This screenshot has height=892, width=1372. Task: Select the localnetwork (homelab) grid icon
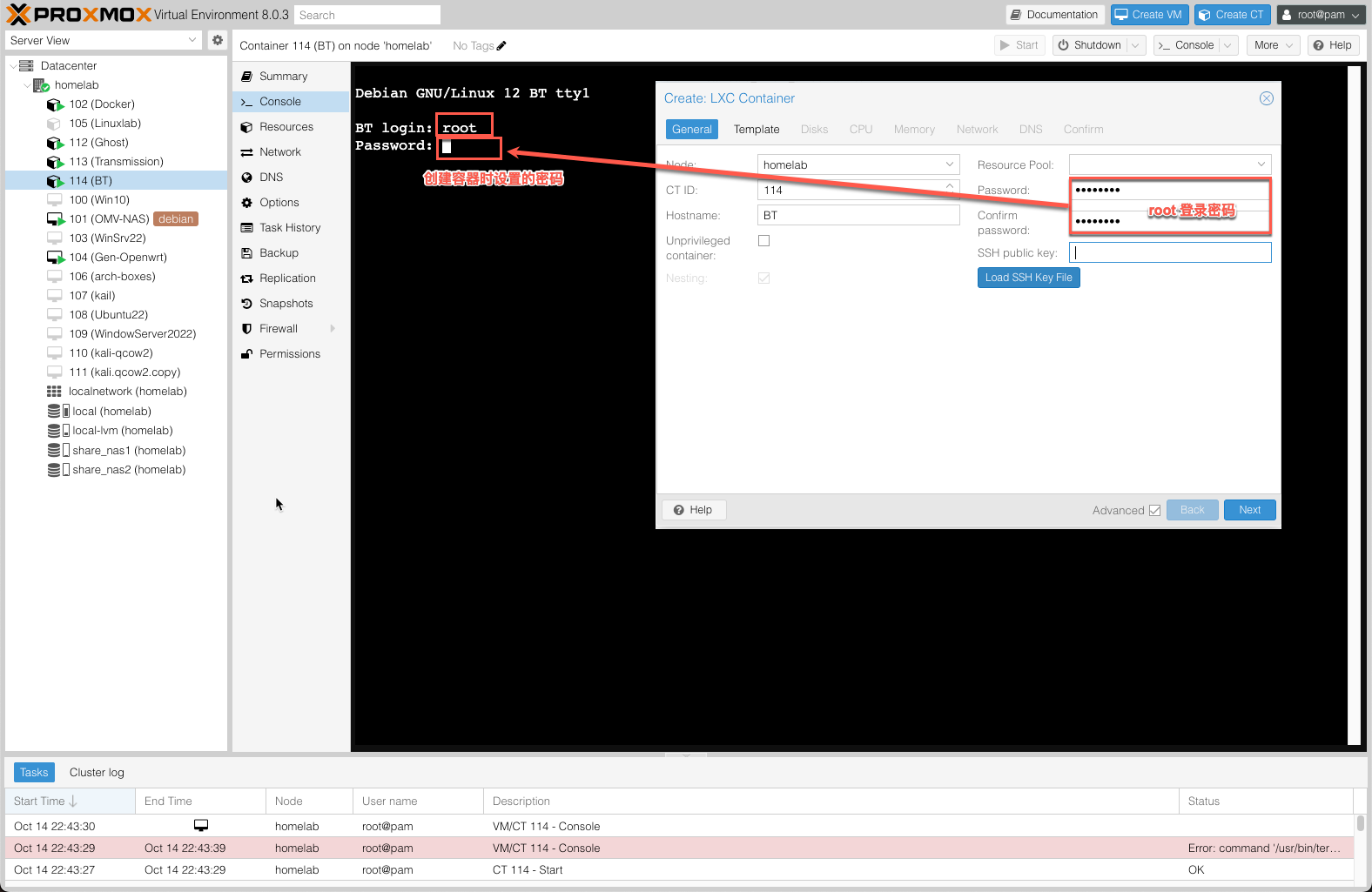(54, 392)
